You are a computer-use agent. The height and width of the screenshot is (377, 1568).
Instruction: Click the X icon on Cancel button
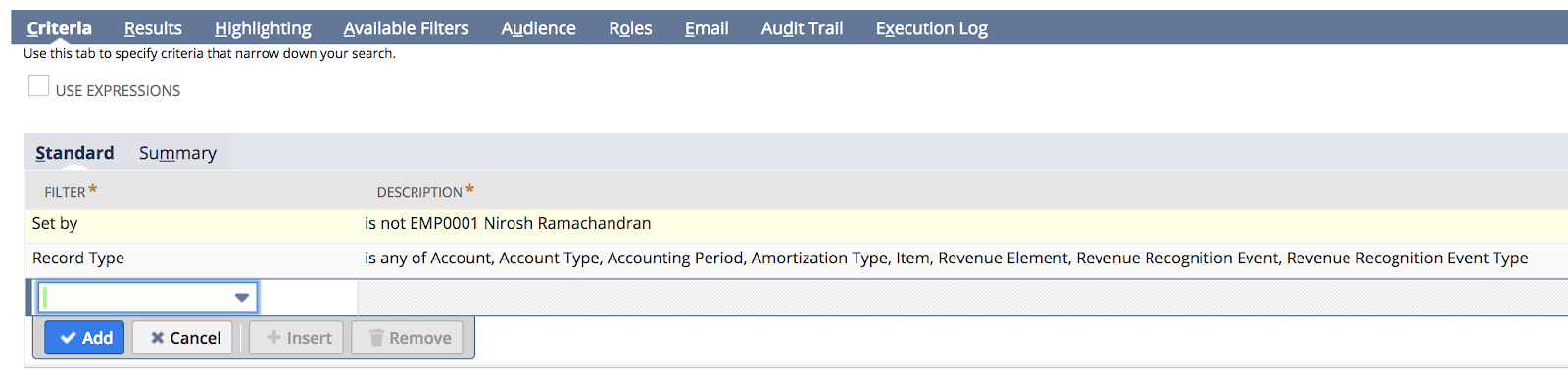click(157, 338)
